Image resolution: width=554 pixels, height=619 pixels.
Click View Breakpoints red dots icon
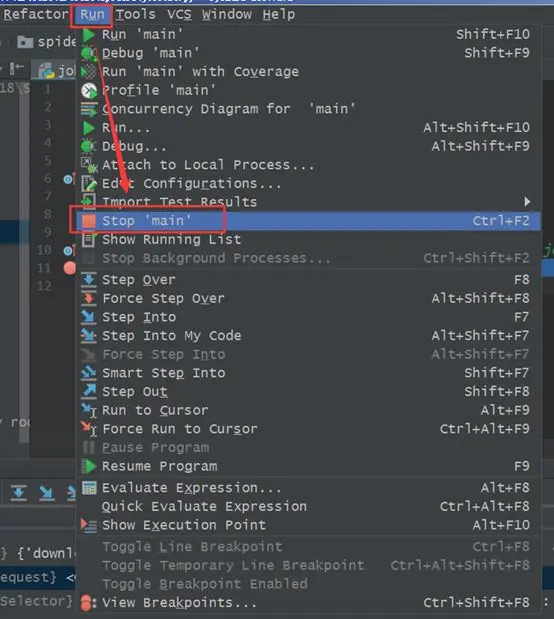(88, 603)
